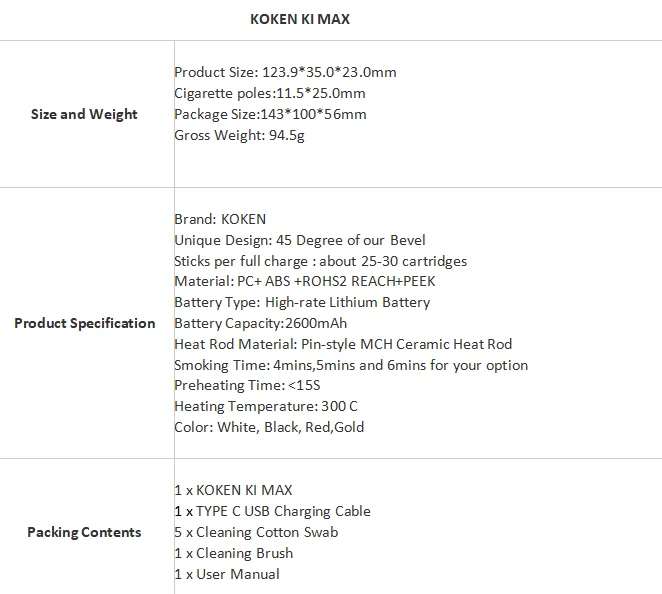Click the Smoking Time options line
The height and width of the screenshot is (594, 662).
(x=350, y=365)
